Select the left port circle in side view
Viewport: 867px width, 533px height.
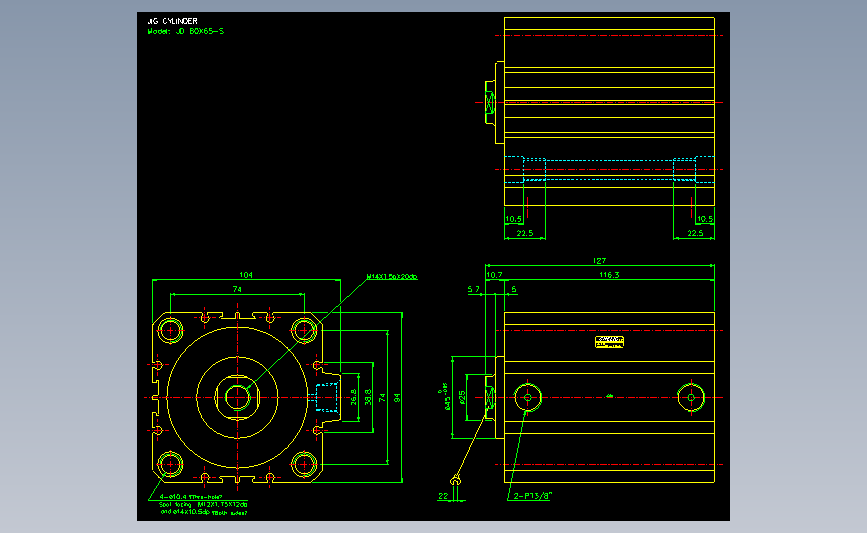(x=527, y=398)
